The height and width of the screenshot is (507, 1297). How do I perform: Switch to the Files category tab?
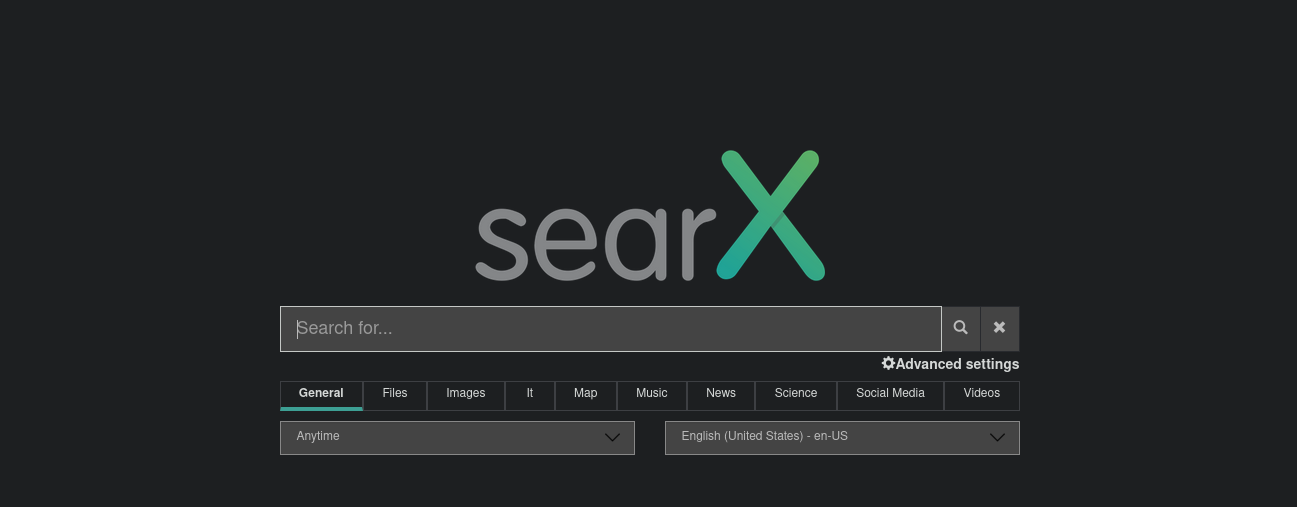coord(395,395)
